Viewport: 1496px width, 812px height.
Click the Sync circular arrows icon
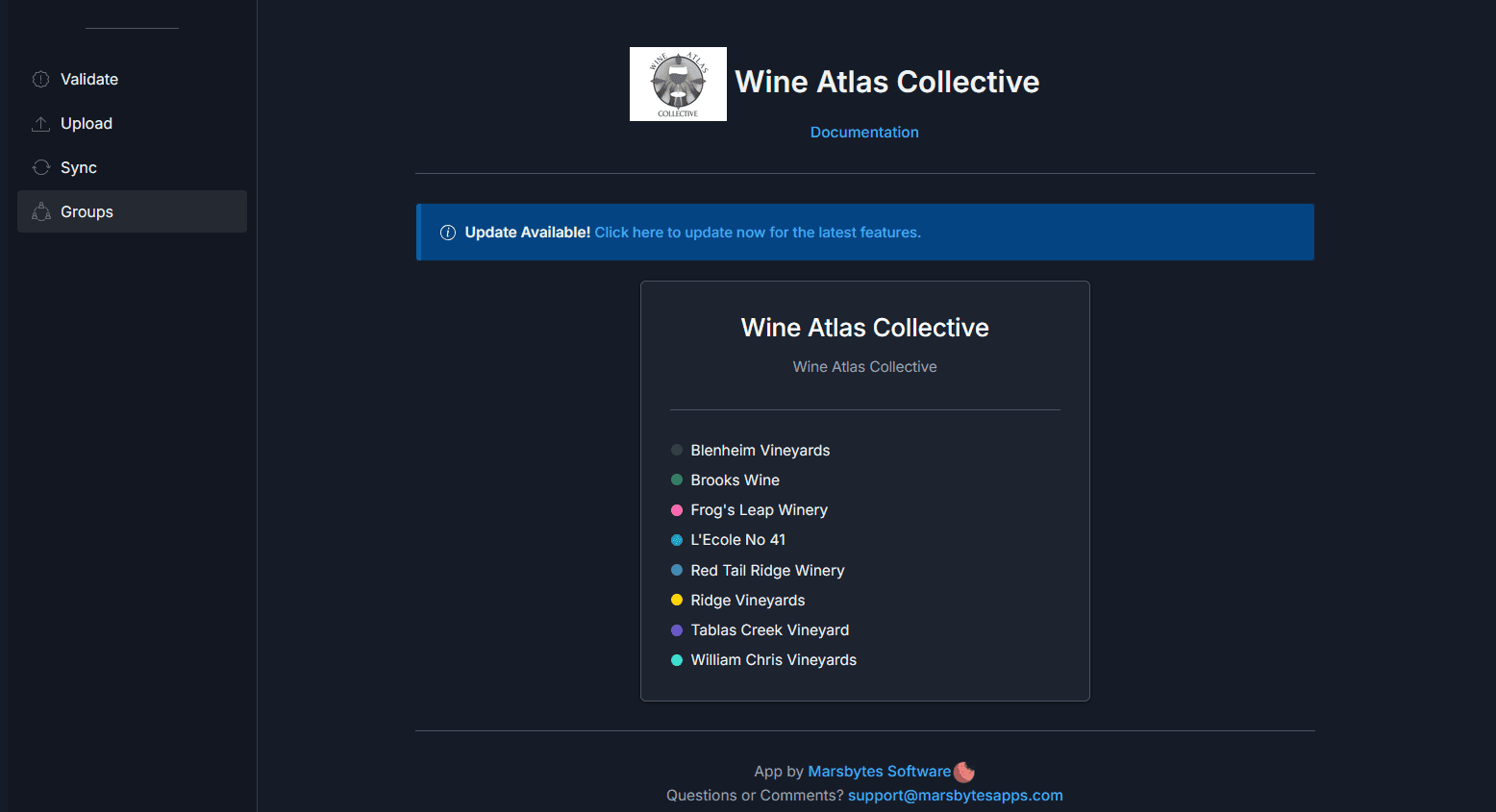pos(40,168)
